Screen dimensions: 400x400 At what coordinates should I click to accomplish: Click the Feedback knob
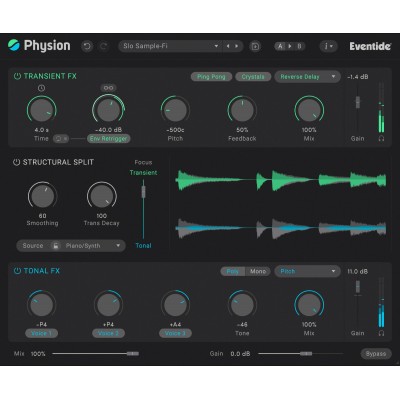coord(242,110)
